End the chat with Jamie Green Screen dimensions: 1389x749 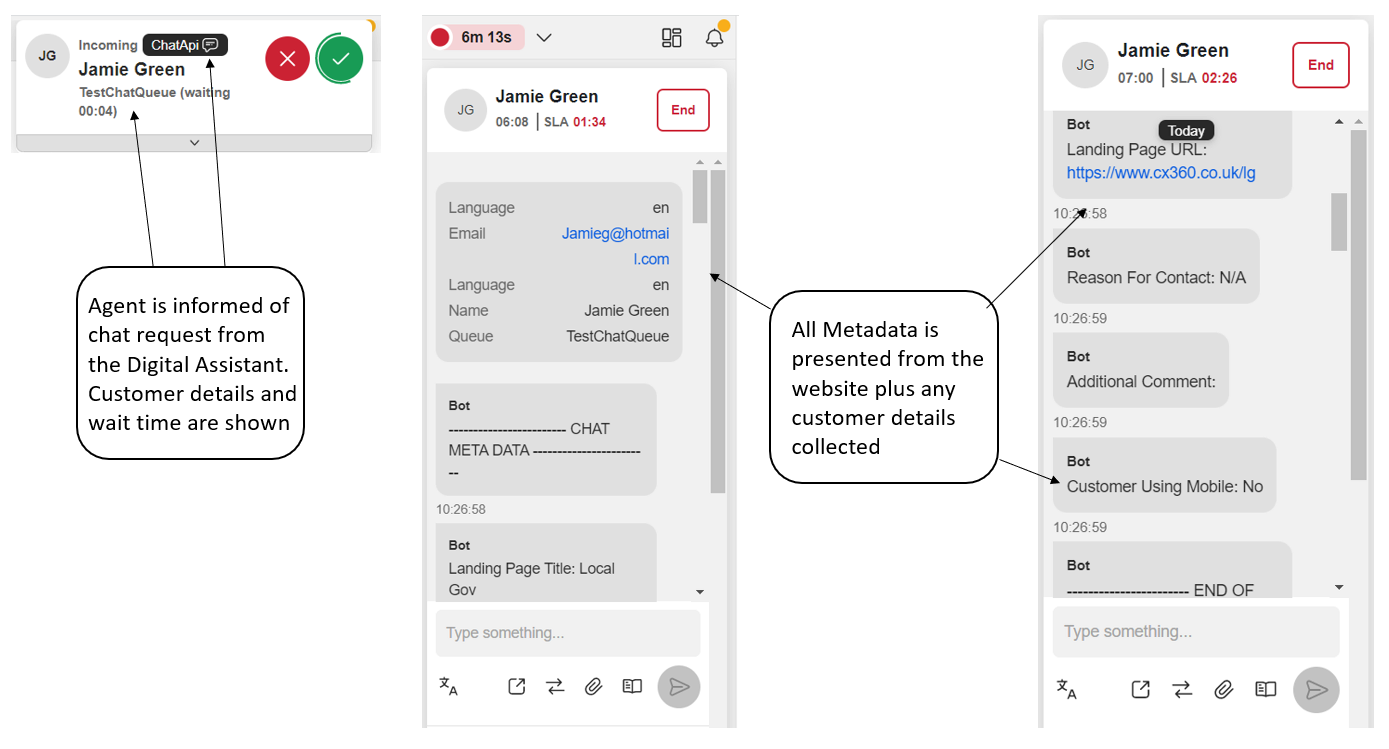683,110
